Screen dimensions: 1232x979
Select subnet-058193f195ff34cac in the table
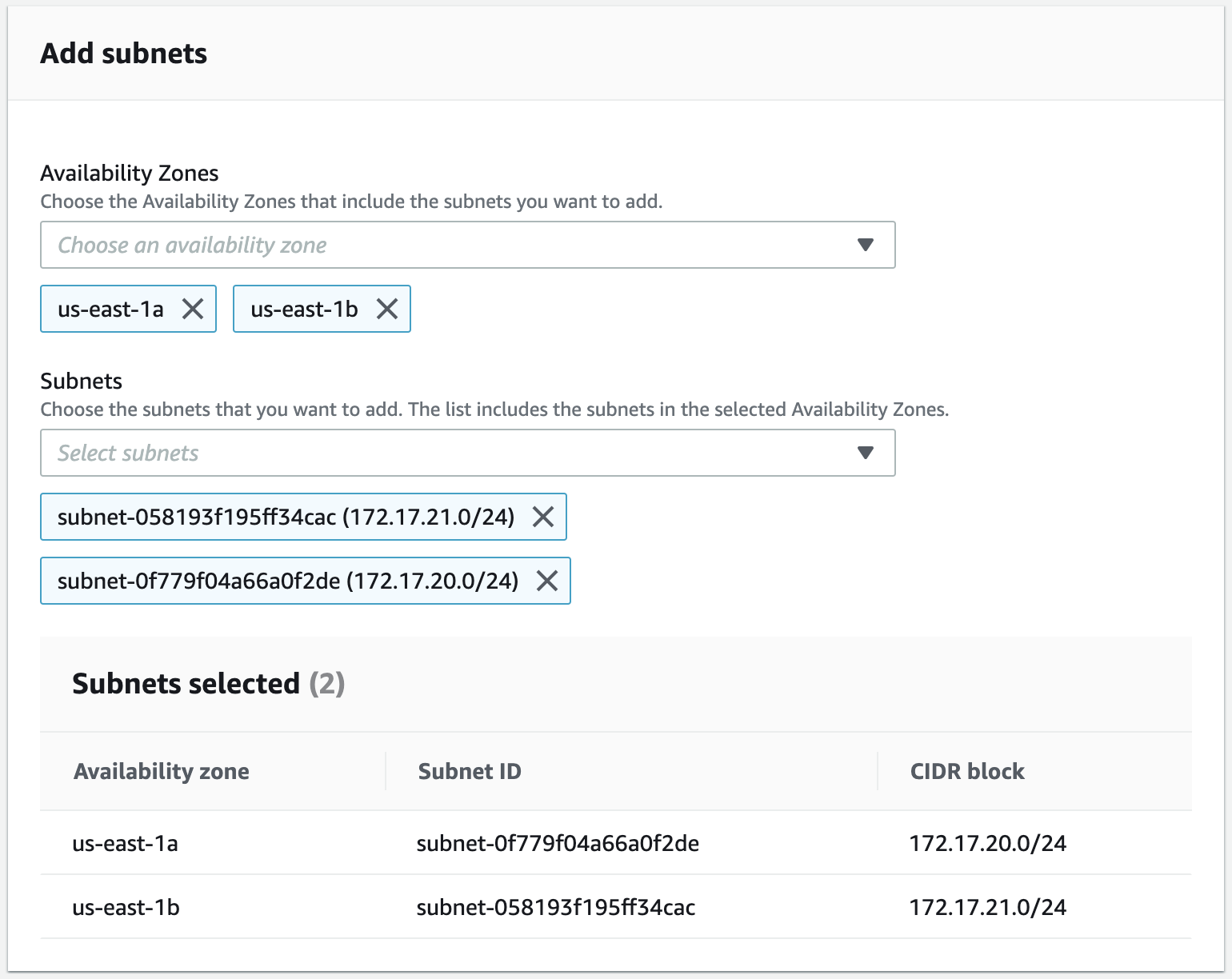(x=556, y=907)
